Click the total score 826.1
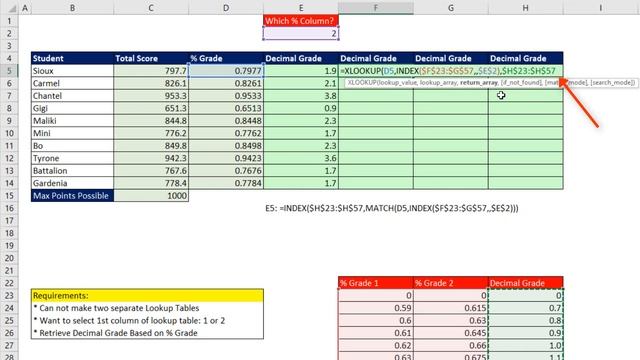The height and width of the screenshot is (360, 640). tap(151, 83)
